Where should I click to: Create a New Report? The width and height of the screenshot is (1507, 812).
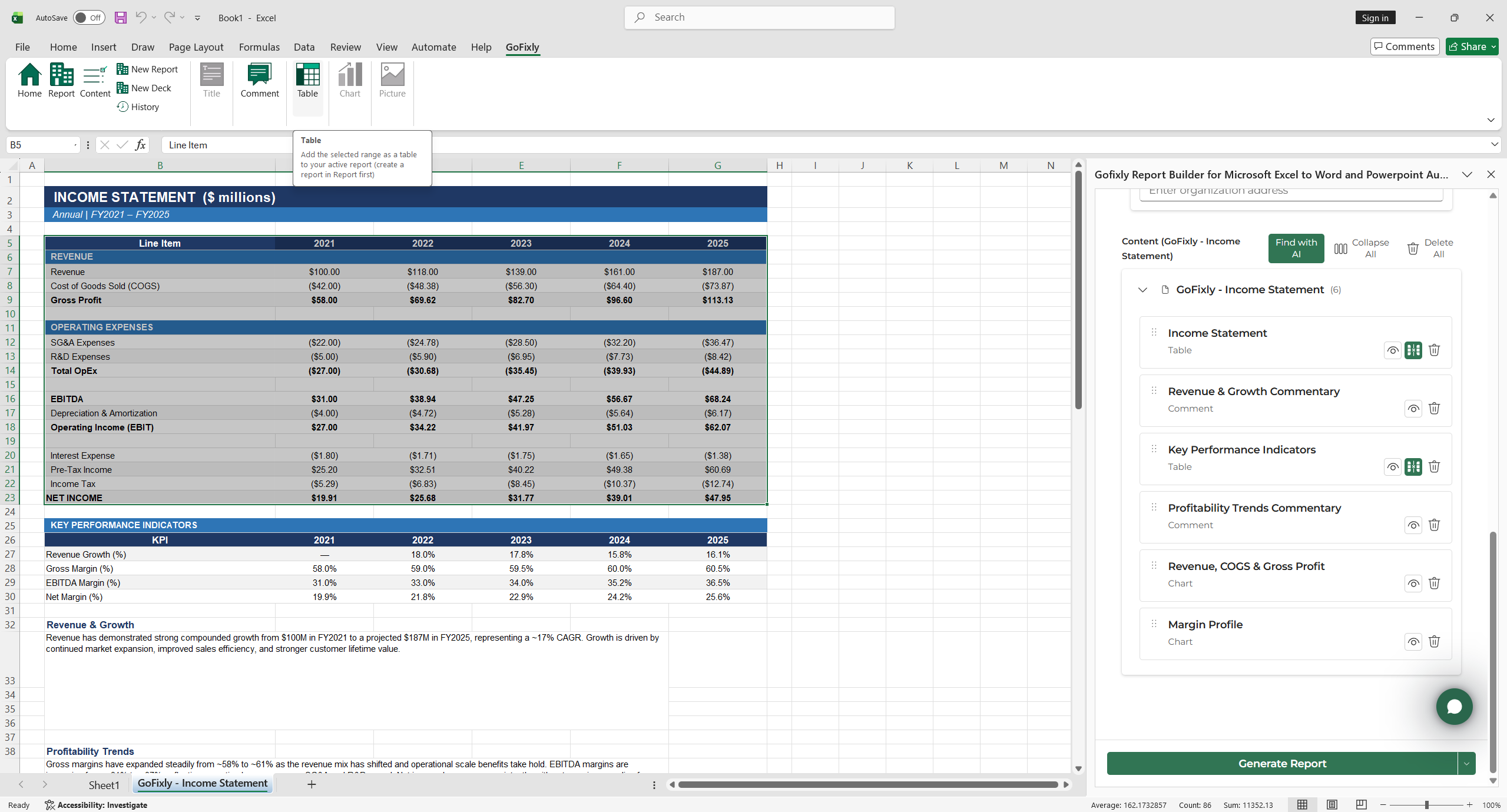click(147, 69)
